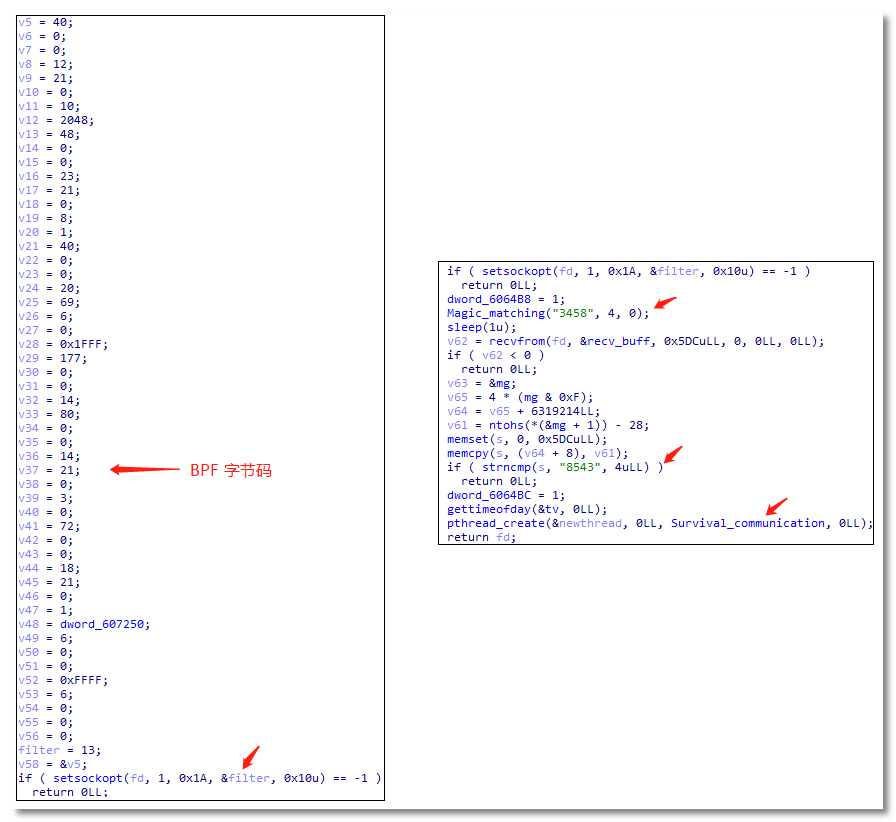Select the Magic_matching function name
Viewport: 896px width, 822px height.
tap(495, 313)
